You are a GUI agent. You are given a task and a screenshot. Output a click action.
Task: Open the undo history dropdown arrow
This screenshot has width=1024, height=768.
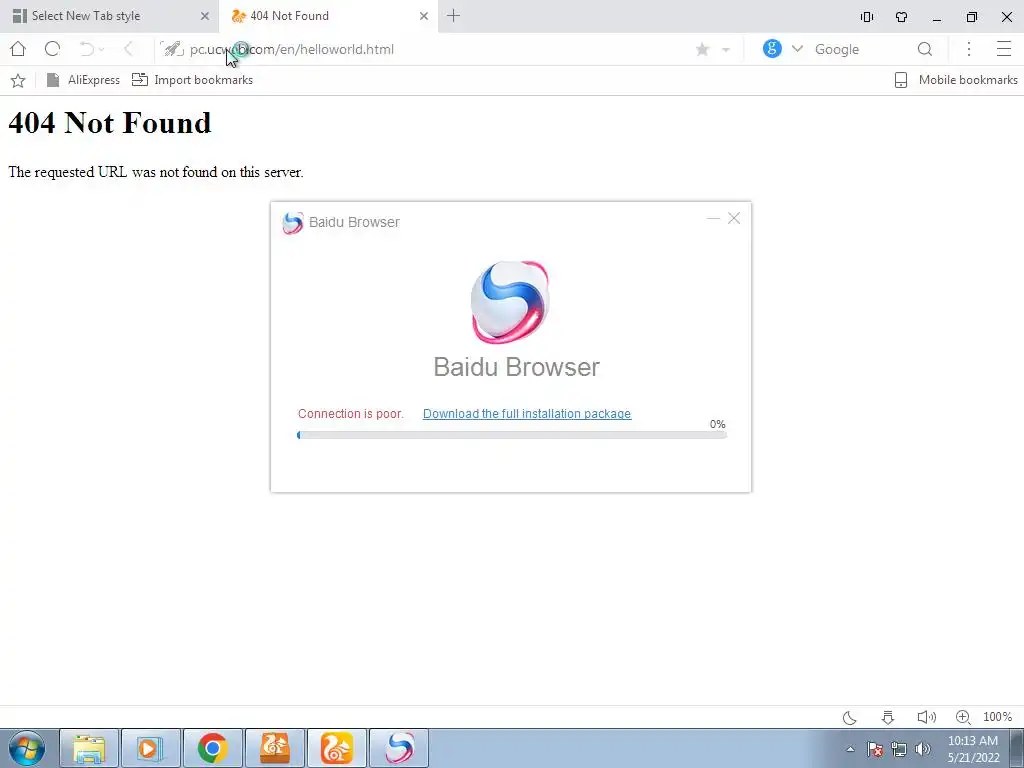point(101,50)
